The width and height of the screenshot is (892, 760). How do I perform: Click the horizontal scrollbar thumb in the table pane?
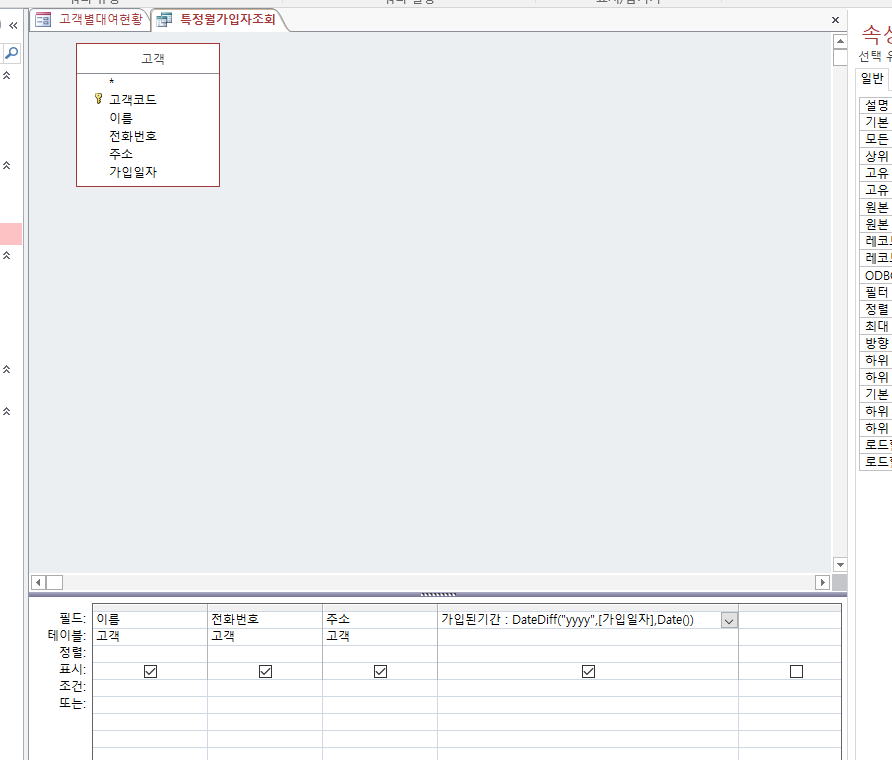(x=55, y=582)
